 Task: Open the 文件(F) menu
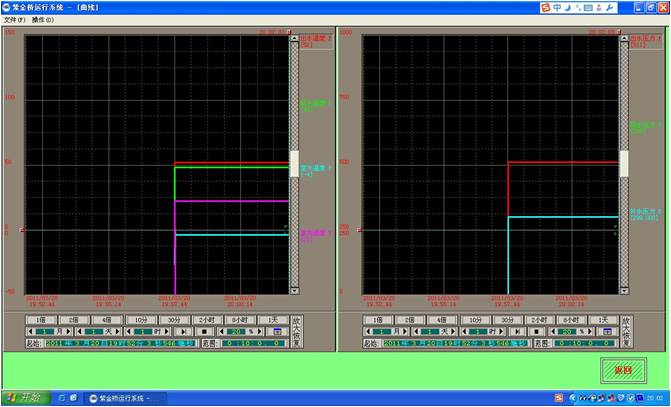[x=14, y=20]
